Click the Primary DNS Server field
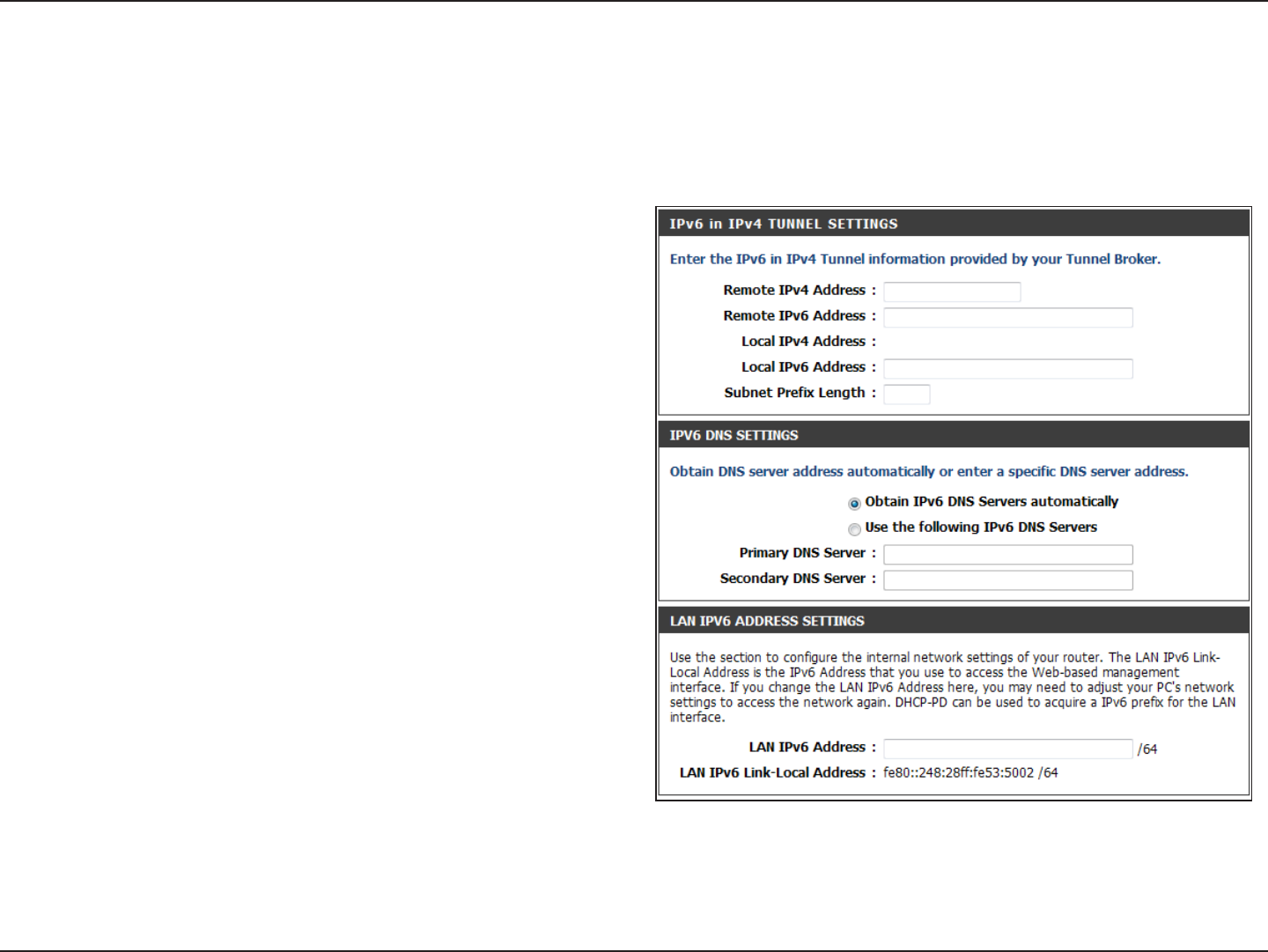The height and width of the screenshot is (952, 1268). pyautogui.click(x=1008, y=554)
